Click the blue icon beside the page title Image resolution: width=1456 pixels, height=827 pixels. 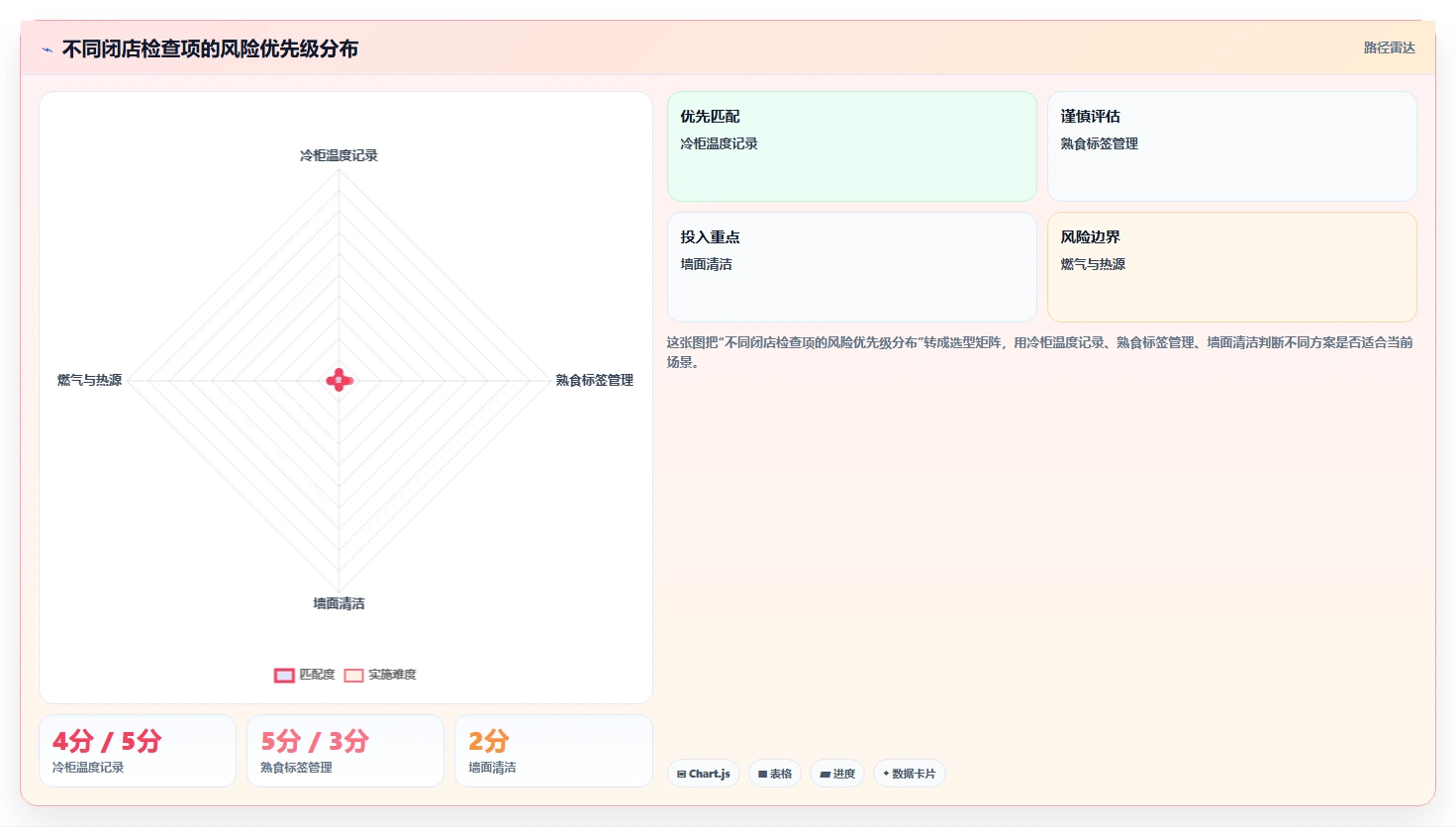[x=47, y=49]
